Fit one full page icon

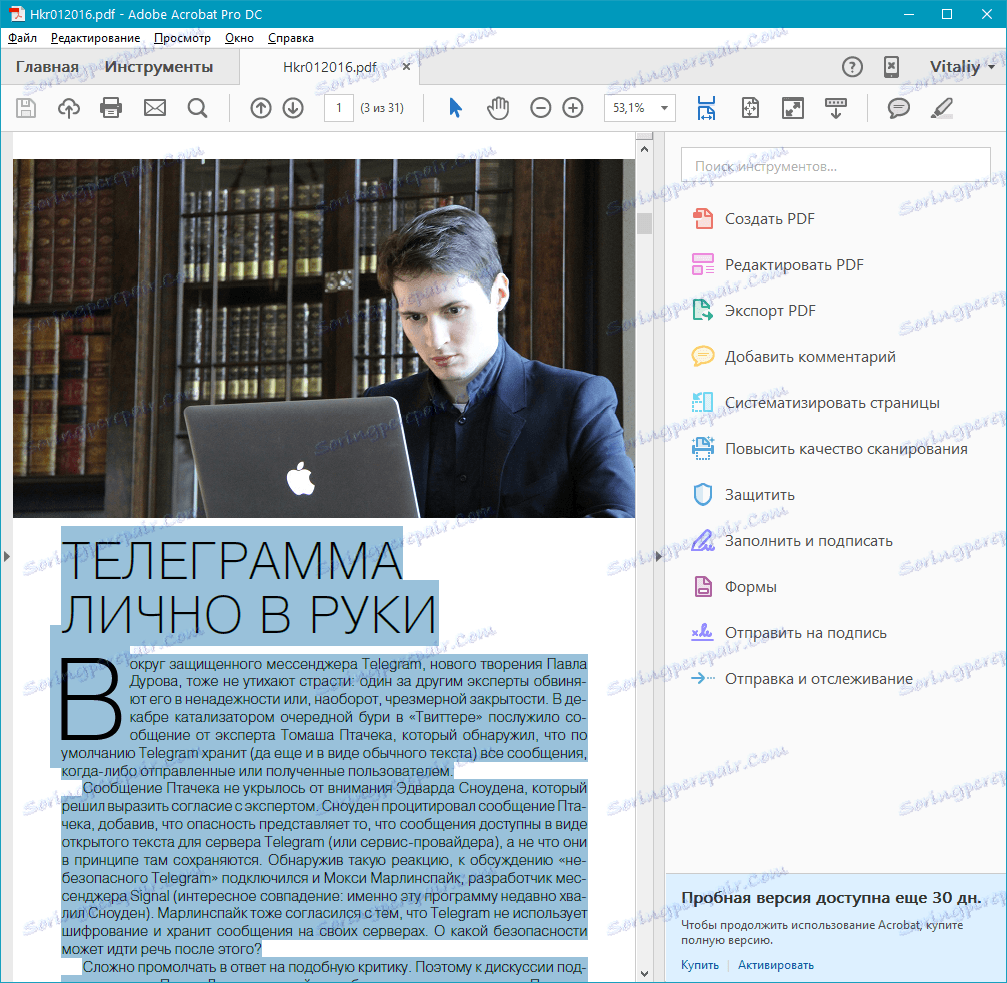(750, 108)
